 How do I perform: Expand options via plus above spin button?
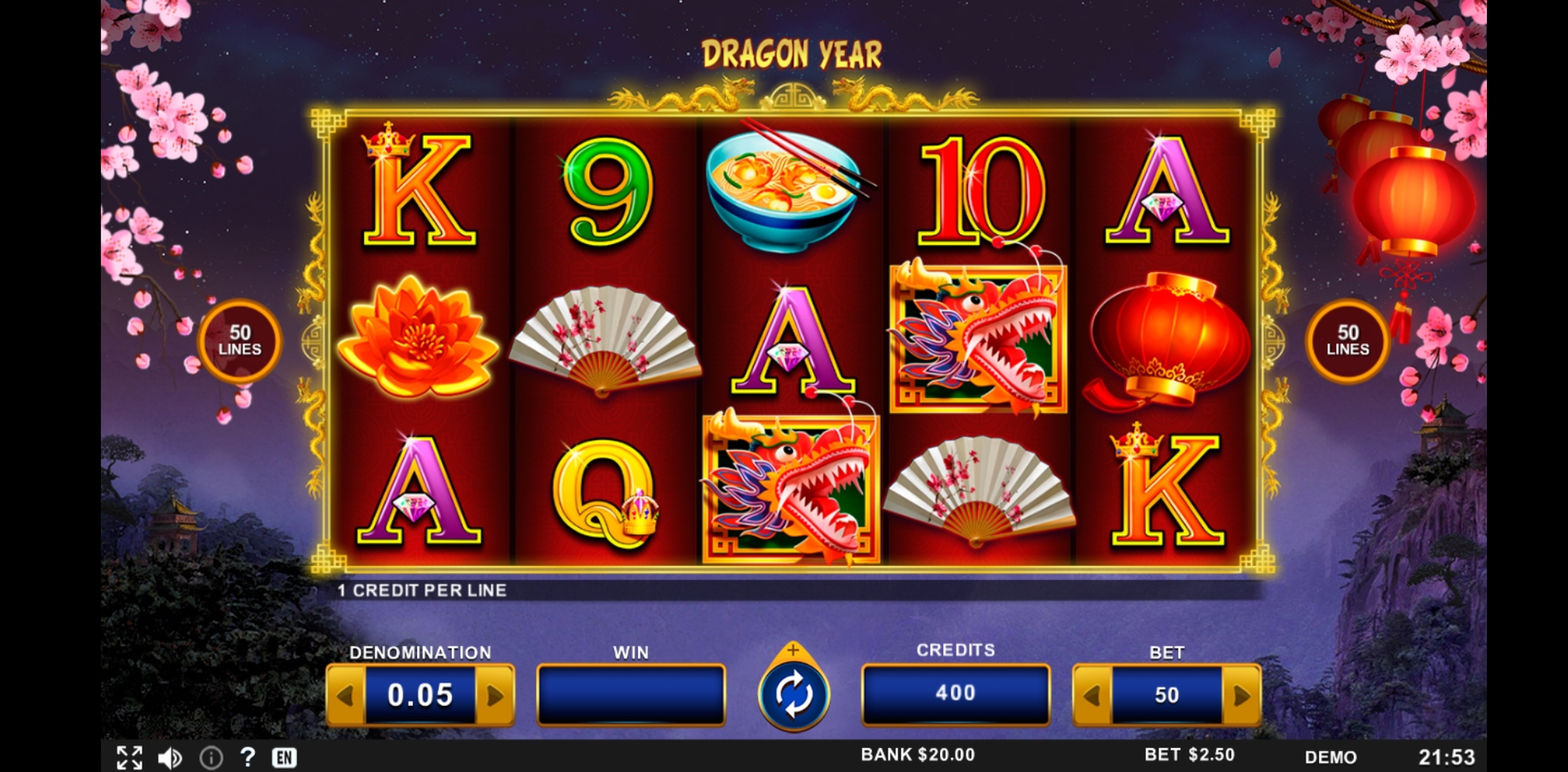pyautogui.click(x=793, y=650)
